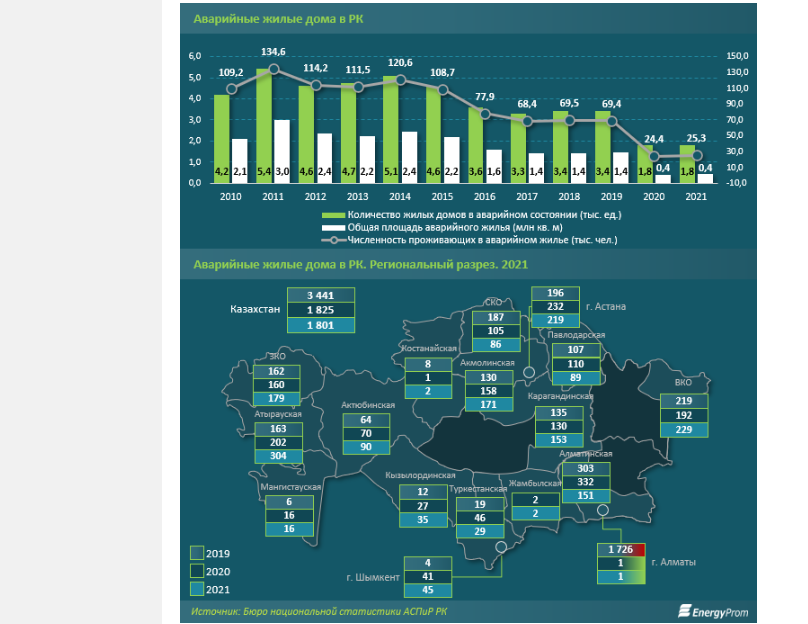Click the г. Шымкент label

pos(373,578)
